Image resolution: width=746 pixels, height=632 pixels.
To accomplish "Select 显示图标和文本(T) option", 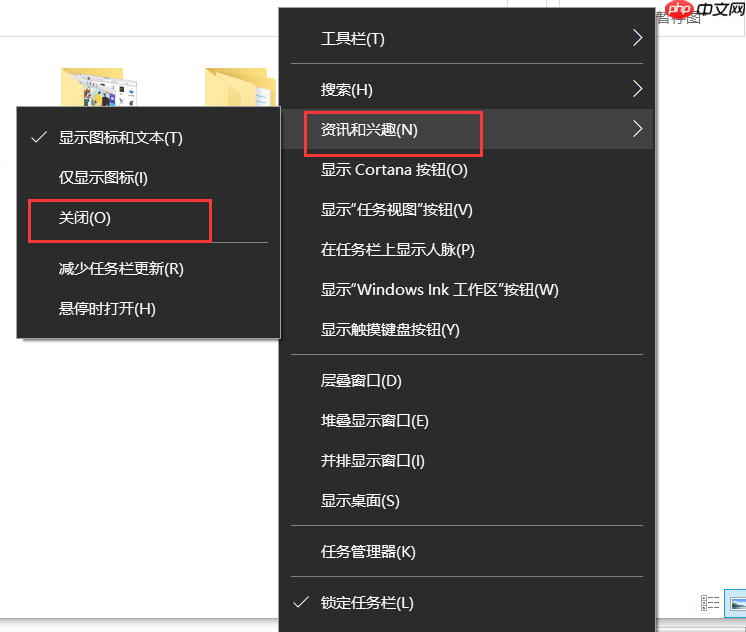I will point(148,138).
